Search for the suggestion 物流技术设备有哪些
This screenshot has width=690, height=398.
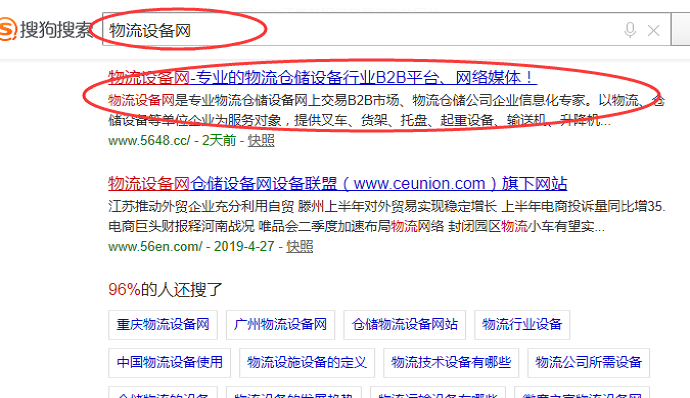[x=451, y=363]
